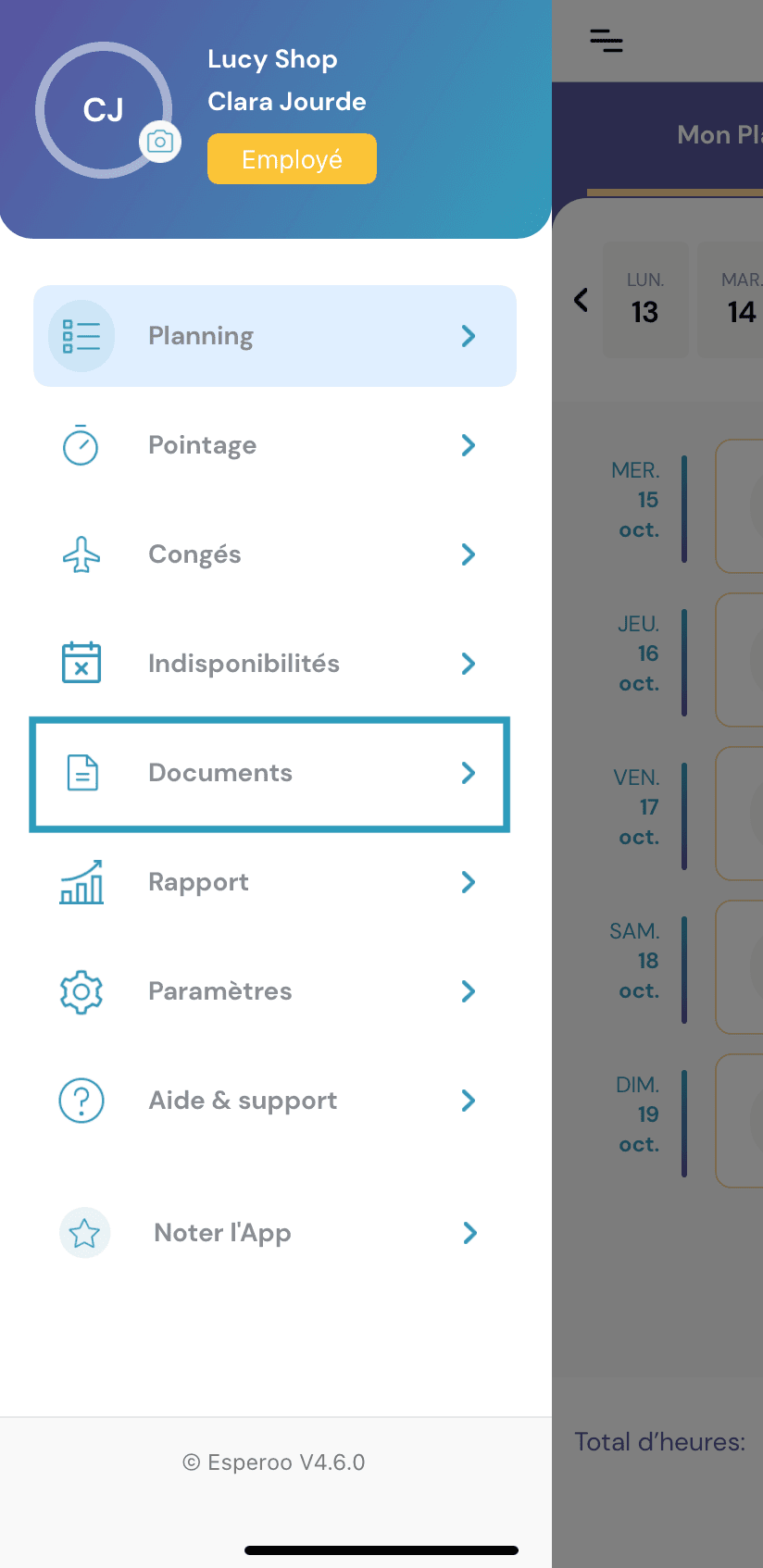763x1568 pixels.
Task: Tap the bar chart Rapport icon
Action: click(x=81, y=882)
